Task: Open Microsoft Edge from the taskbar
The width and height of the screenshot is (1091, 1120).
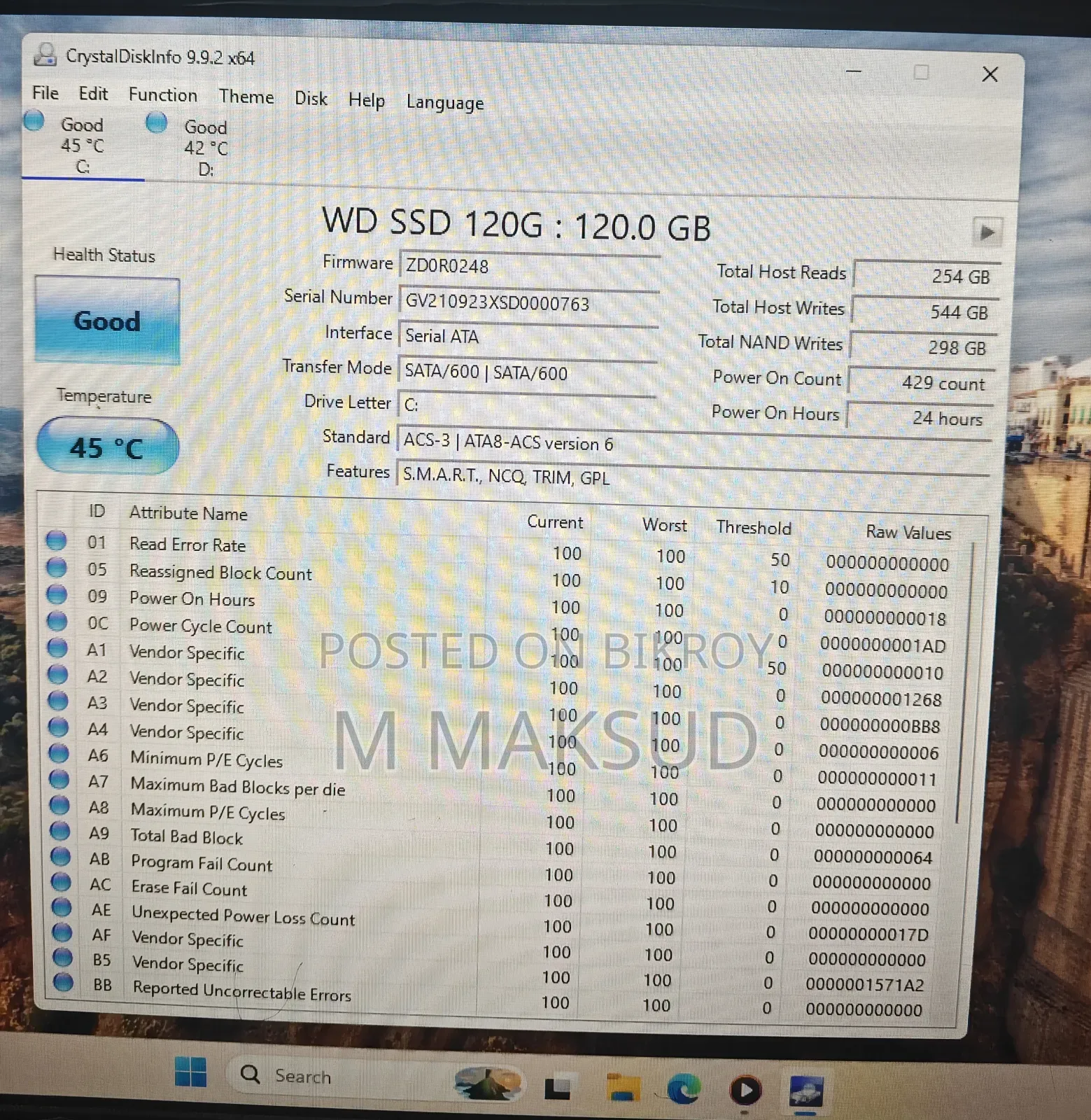Action: click(x=683, y=1088)
